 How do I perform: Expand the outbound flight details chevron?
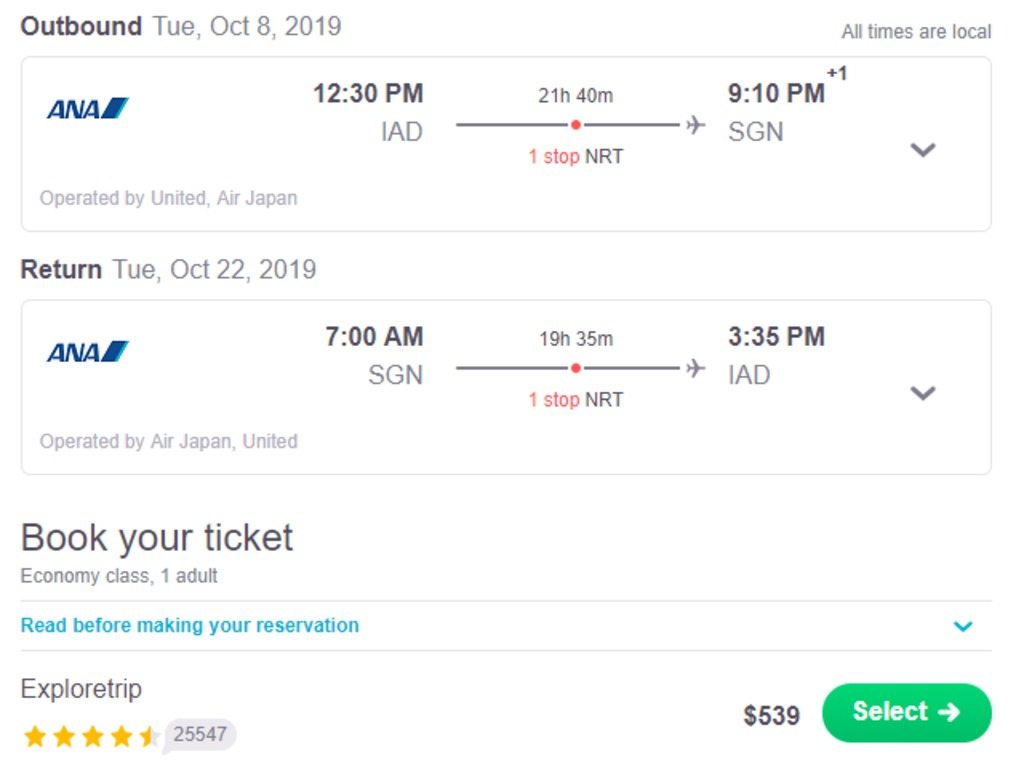tap(923, 150)
